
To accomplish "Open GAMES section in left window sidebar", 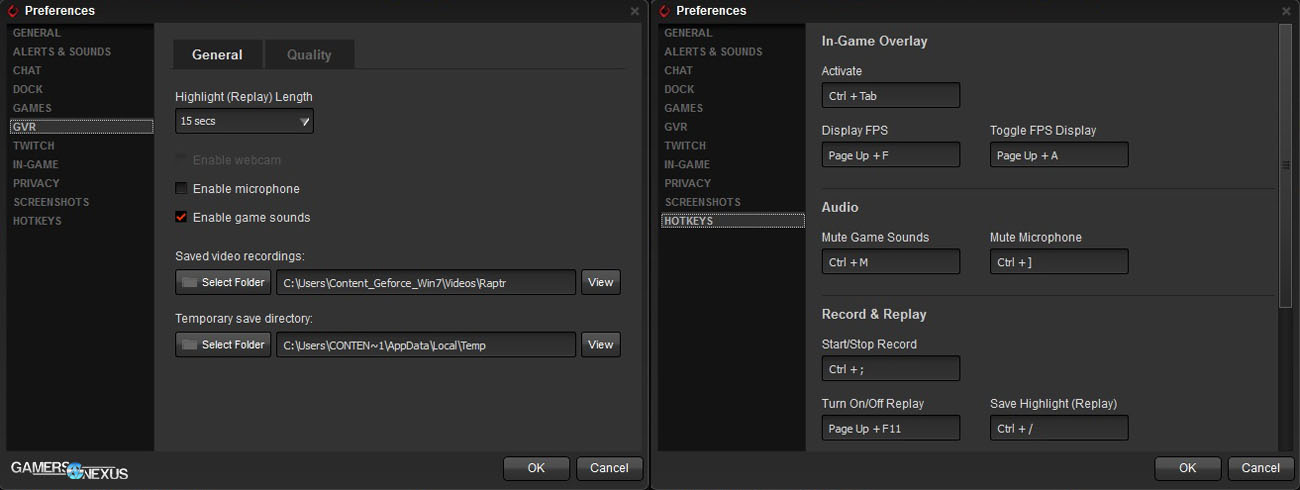I will point(32,108).
